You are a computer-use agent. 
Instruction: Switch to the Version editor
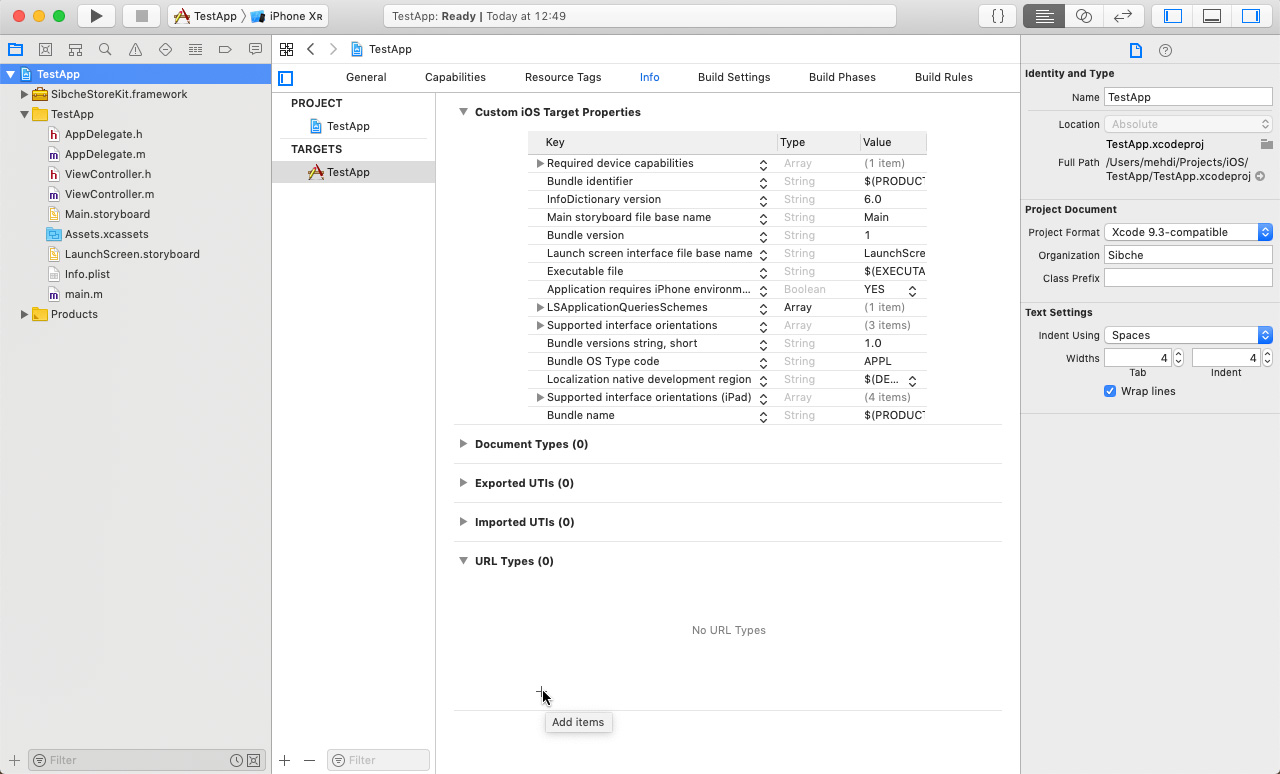click(x=1122, y=16)
